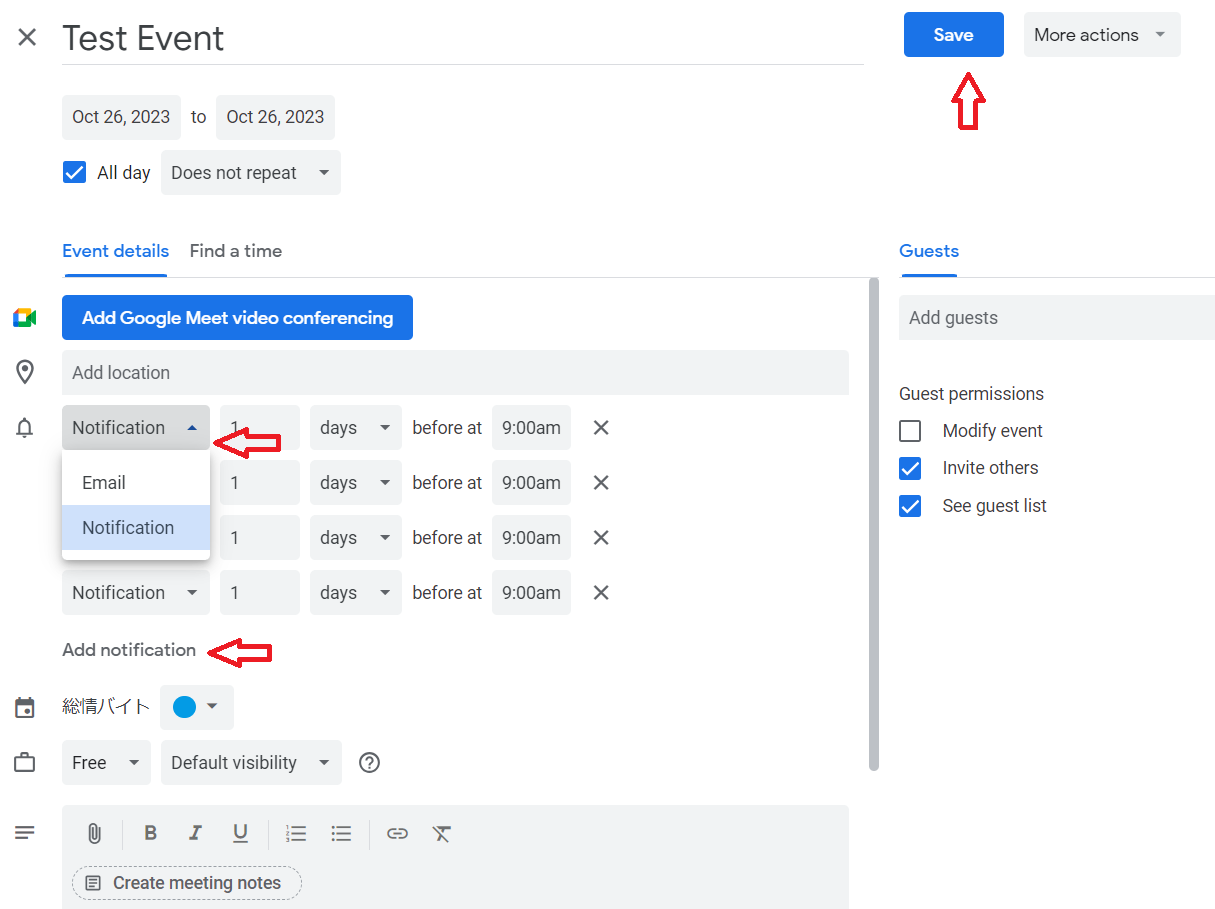This screenshot has width=1215, height=909.
Task: Attach a file with the paperclip icon
Action: click(94, 834)
